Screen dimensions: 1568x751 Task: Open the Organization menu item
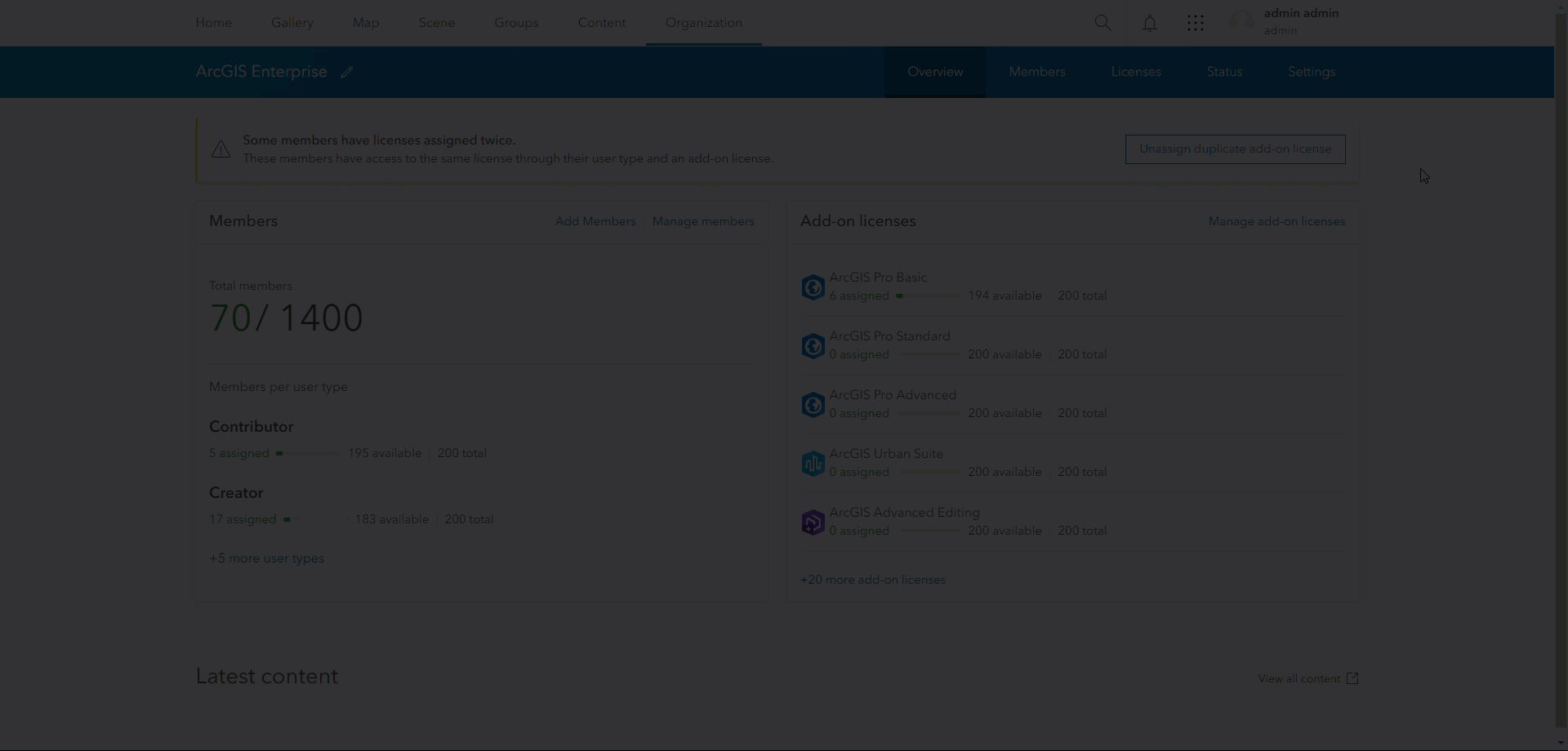(704, 23)
